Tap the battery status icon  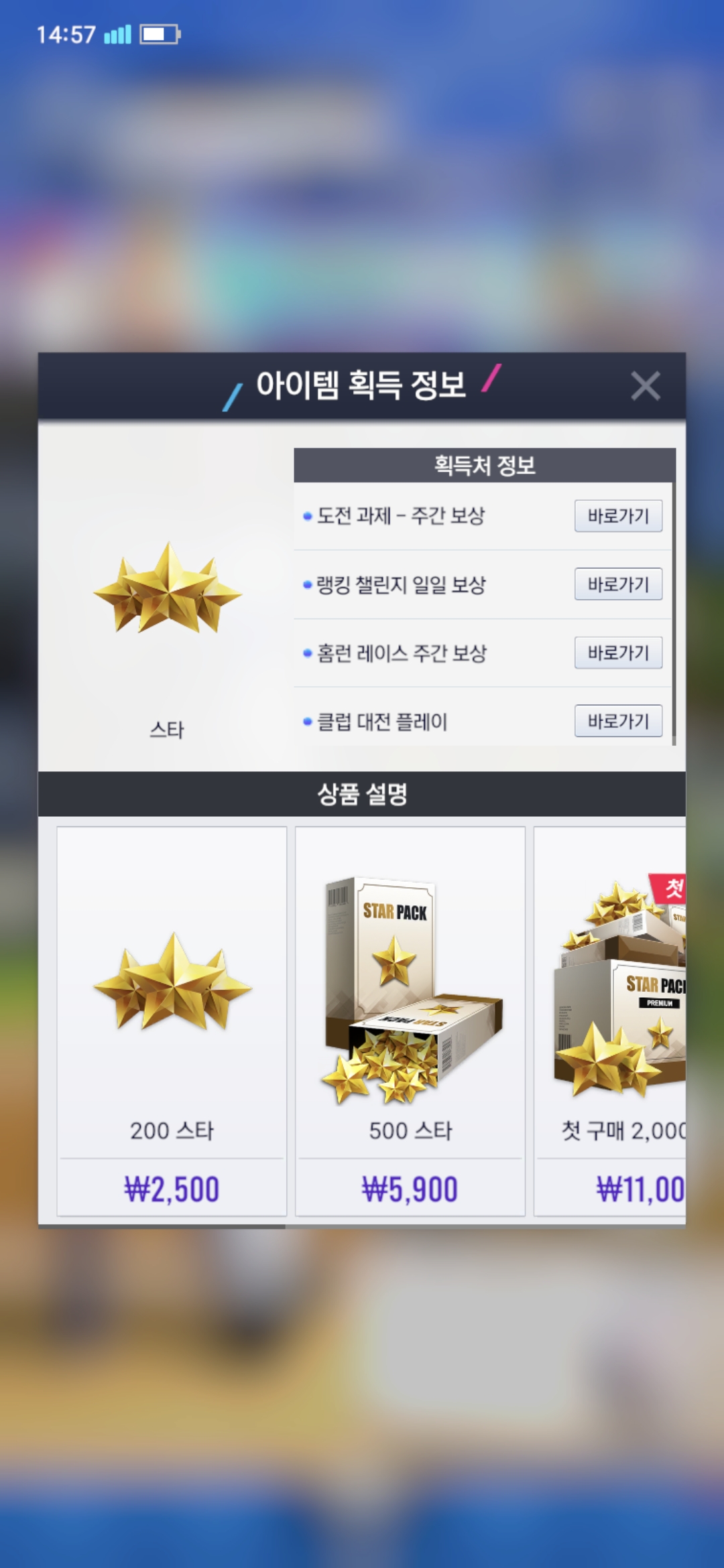point(160,34)
